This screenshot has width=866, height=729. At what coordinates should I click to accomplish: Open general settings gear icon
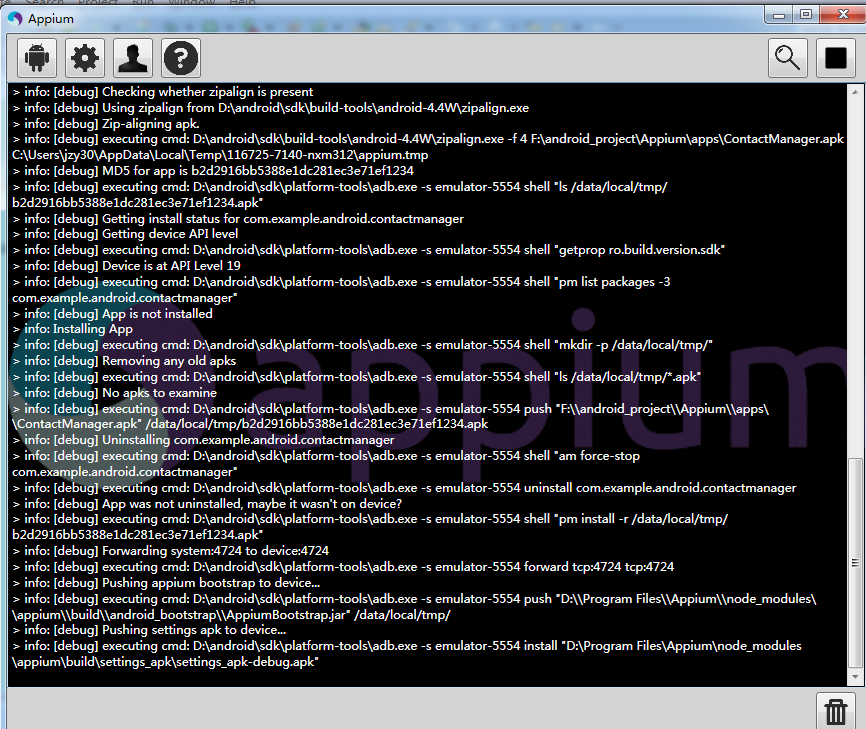click(x=85, y=57)
